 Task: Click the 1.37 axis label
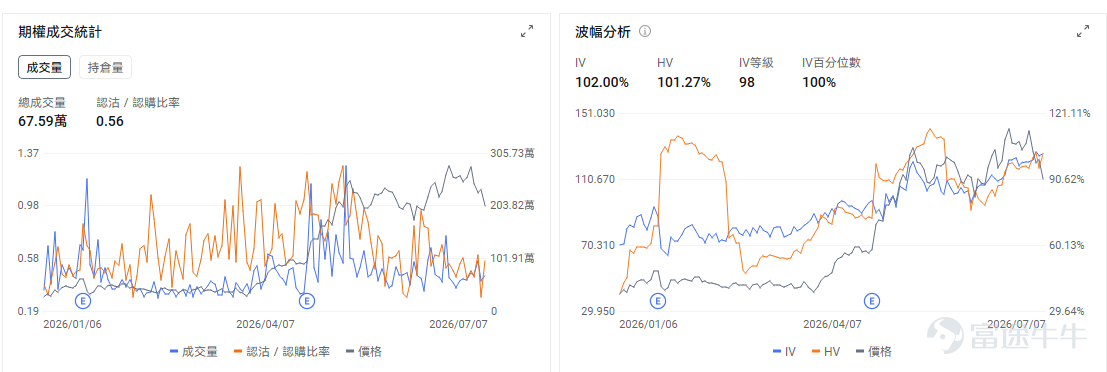[28, 153]
